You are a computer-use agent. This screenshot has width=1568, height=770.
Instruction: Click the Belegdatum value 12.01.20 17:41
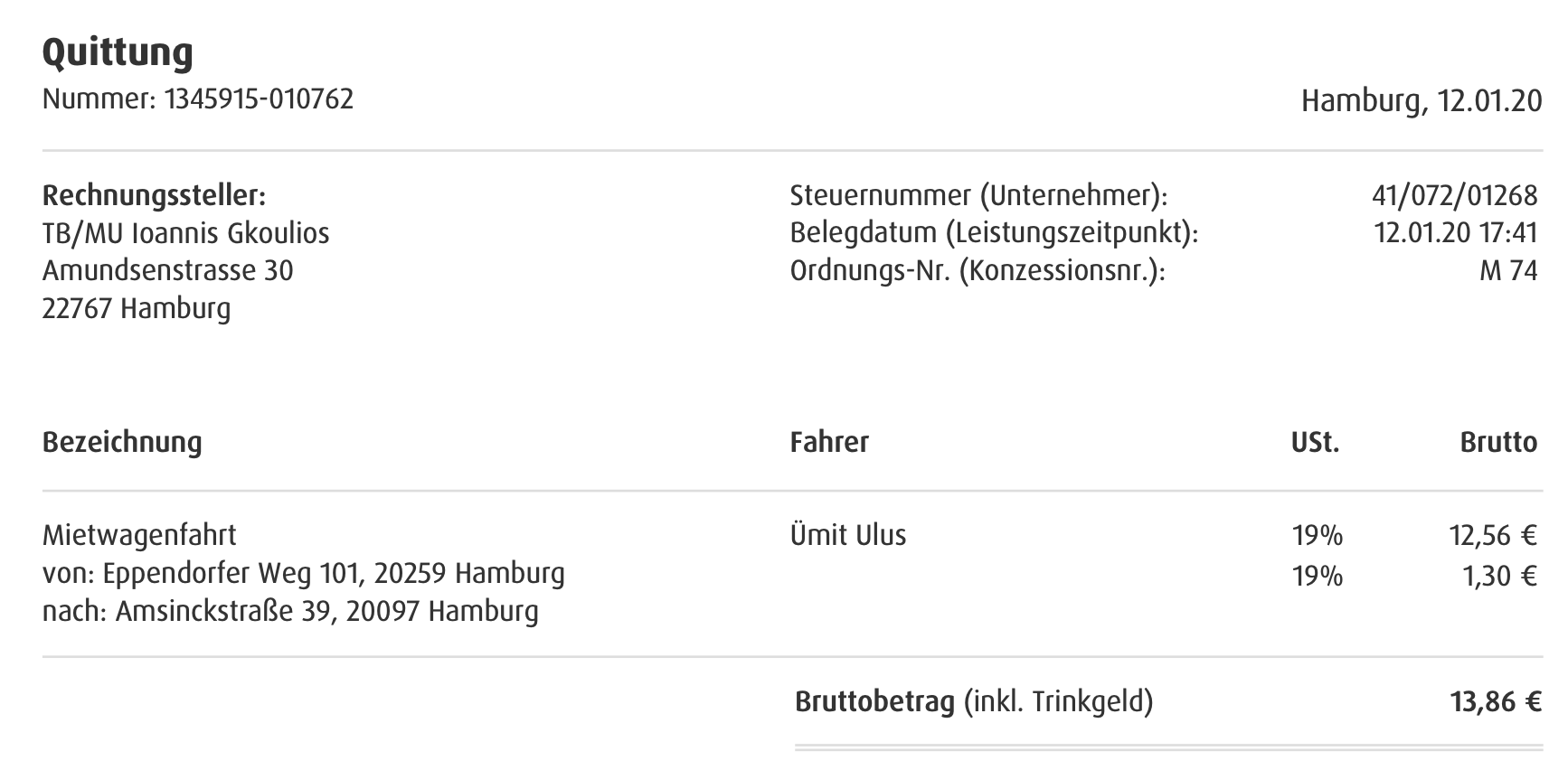[1456, 232]
